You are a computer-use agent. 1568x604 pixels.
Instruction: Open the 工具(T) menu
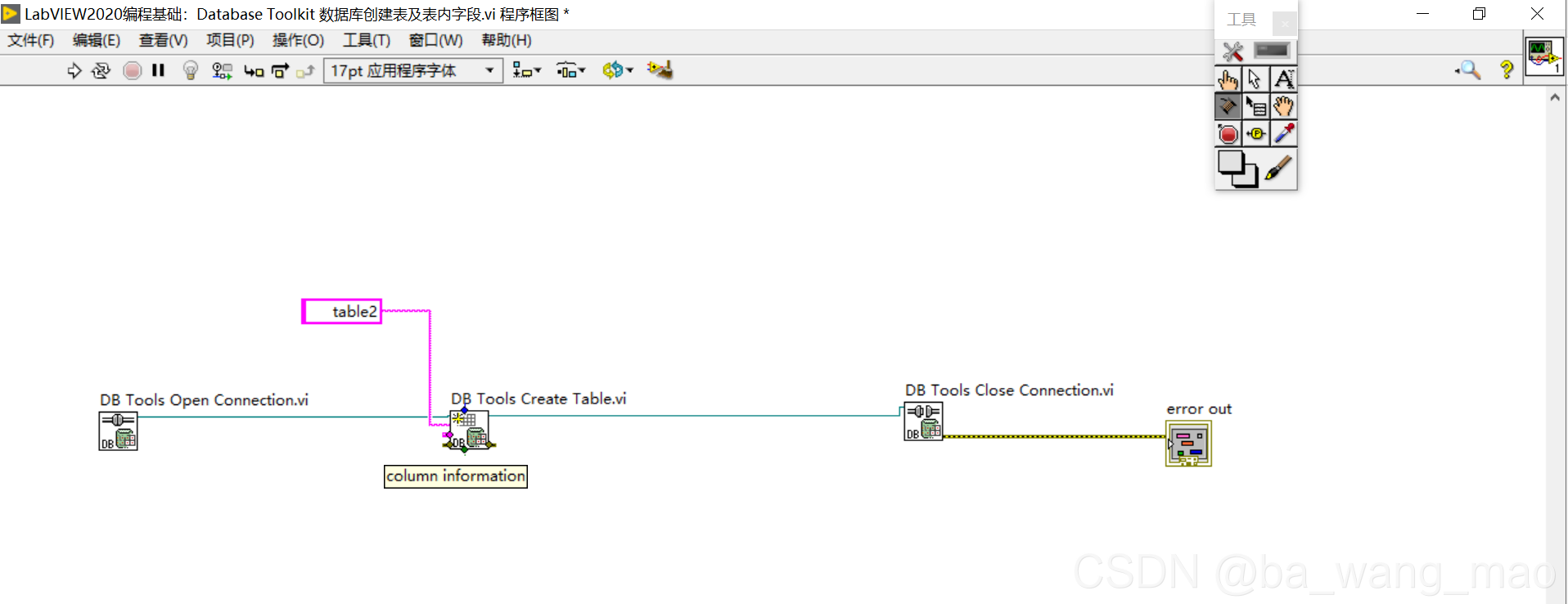367,40
